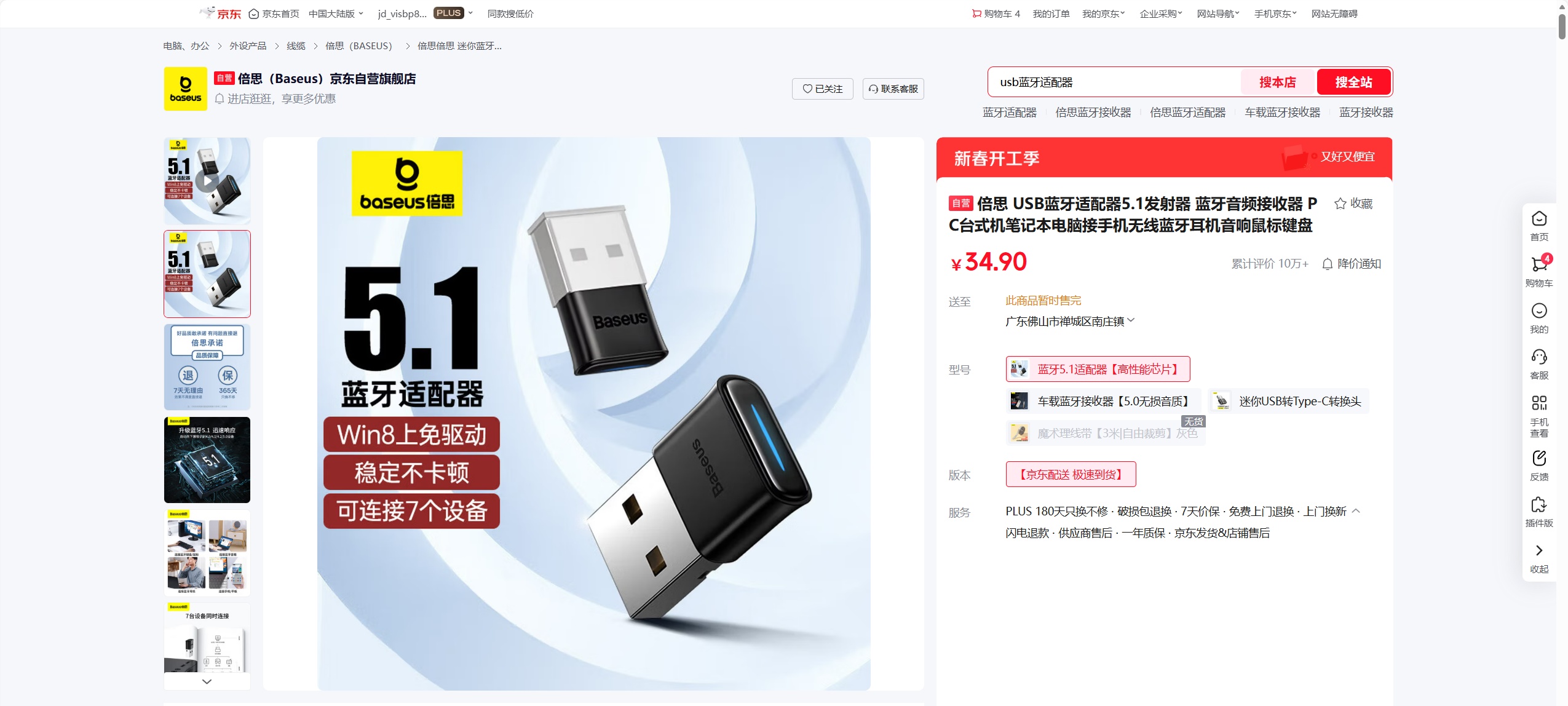Open the 我的订单 link
Screen dimensions: 1568x706
[x=1051, y=14]
